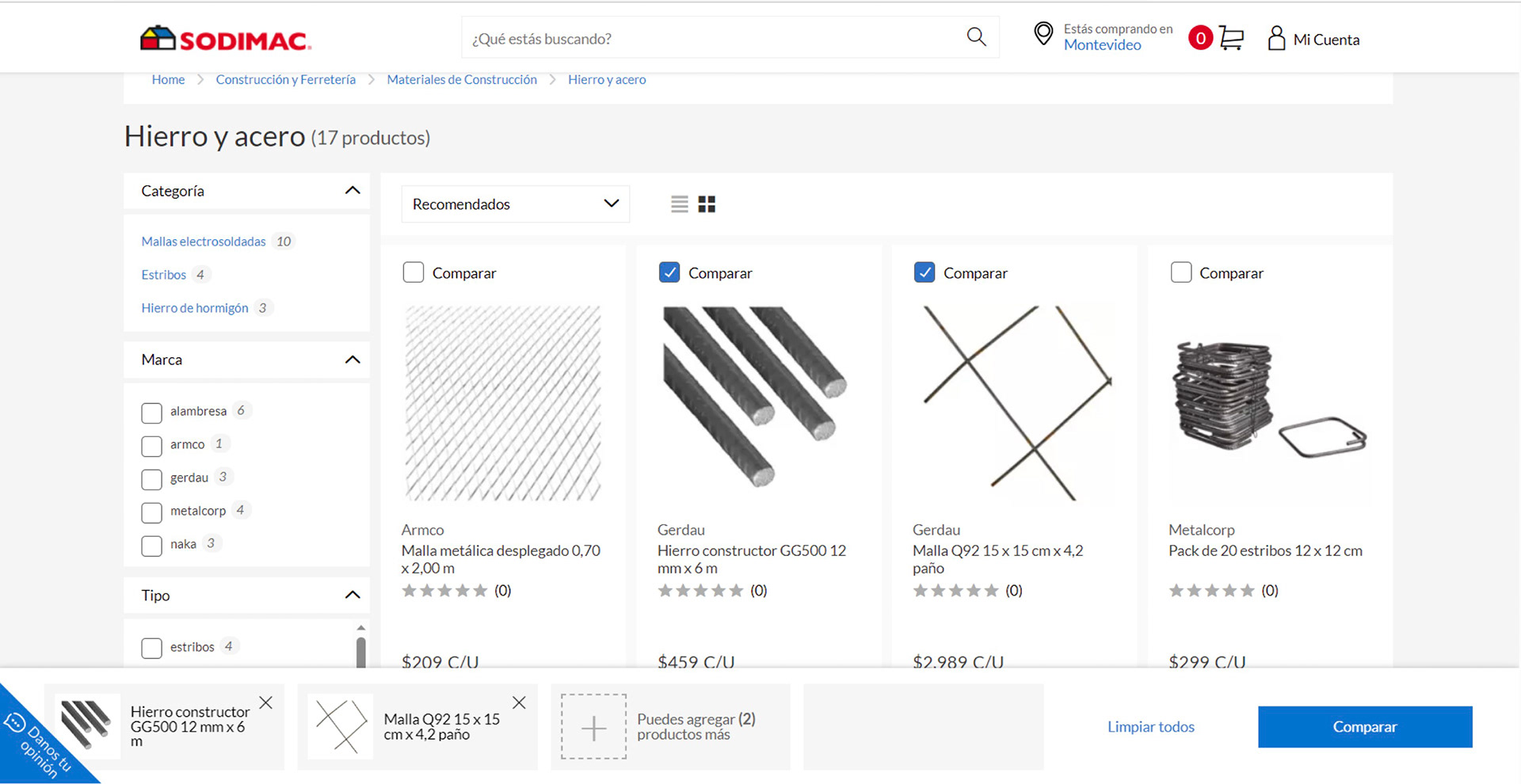
Task: Check Comparar for Armco Malla metálica
Action: (x=414, y=272)
